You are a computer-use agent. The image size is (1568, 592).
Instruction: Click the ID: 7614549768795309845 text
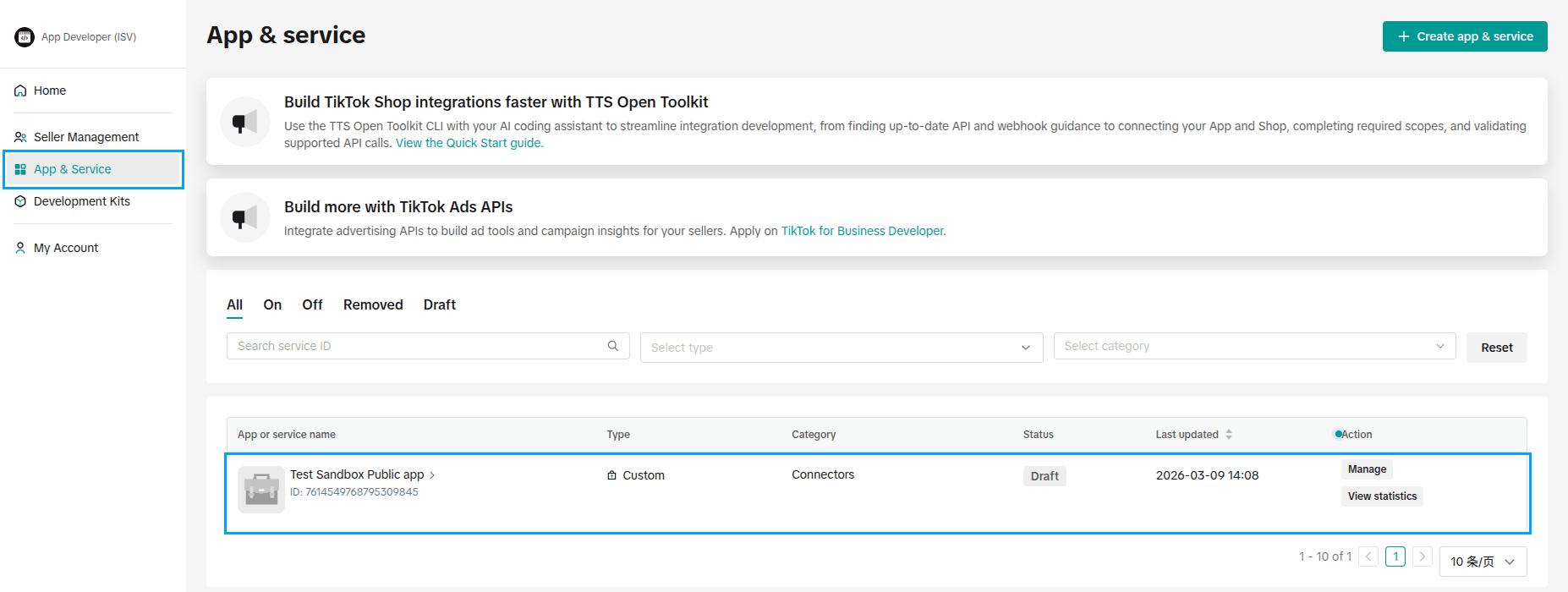pyautogui.click(x=354, y=492)
